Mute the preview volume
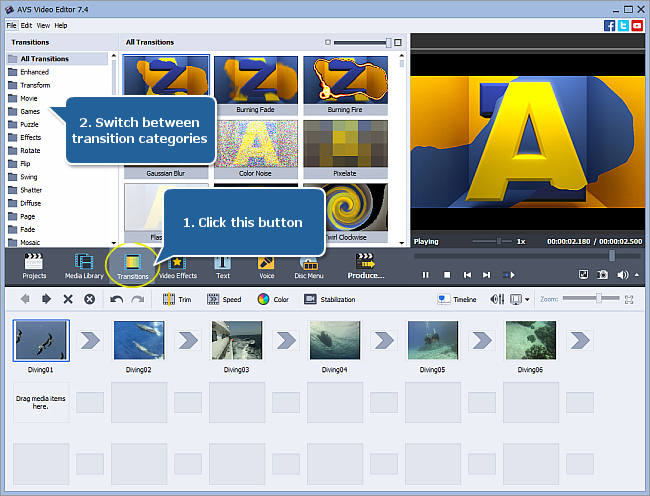650x496 pixels. [622, 275]
